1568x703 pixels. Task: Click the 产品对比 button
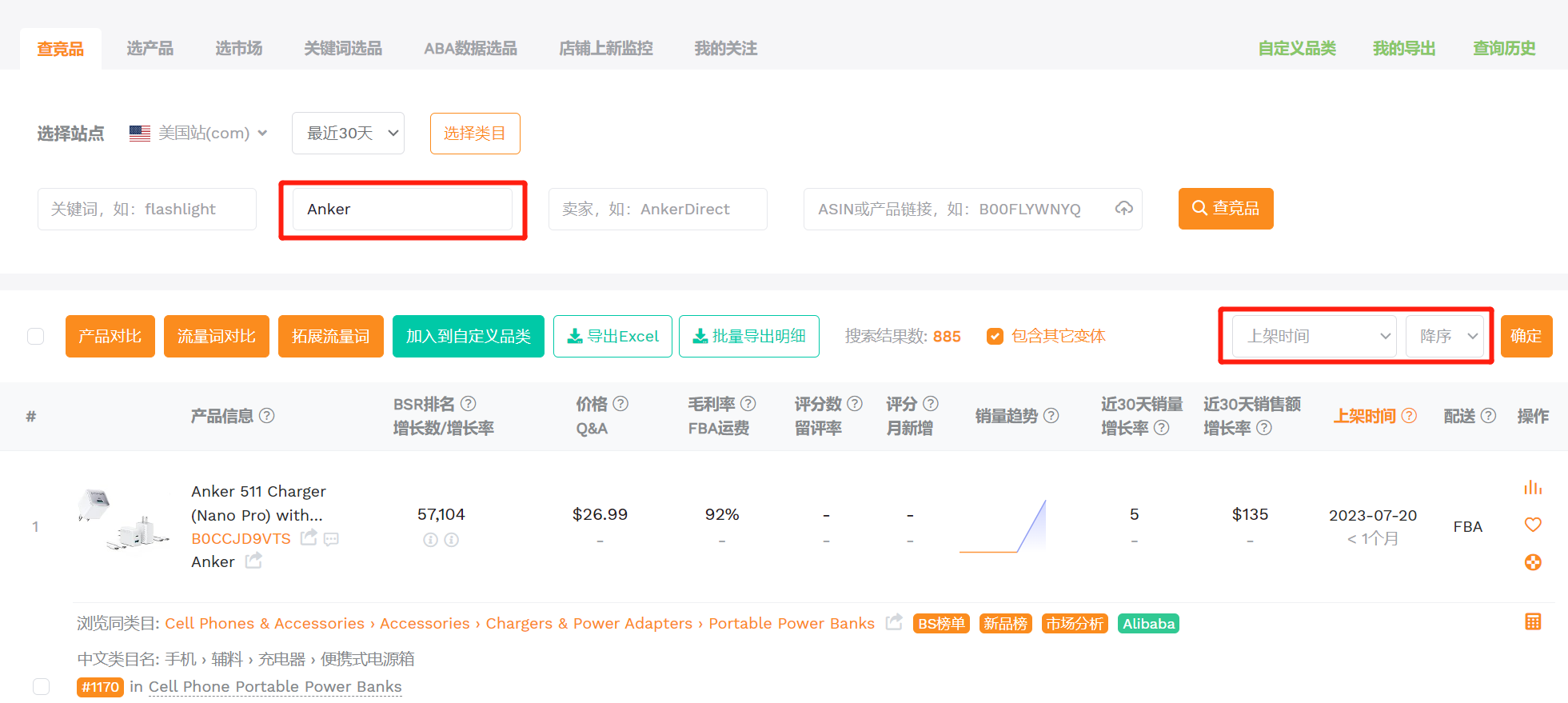coord(110,336)
